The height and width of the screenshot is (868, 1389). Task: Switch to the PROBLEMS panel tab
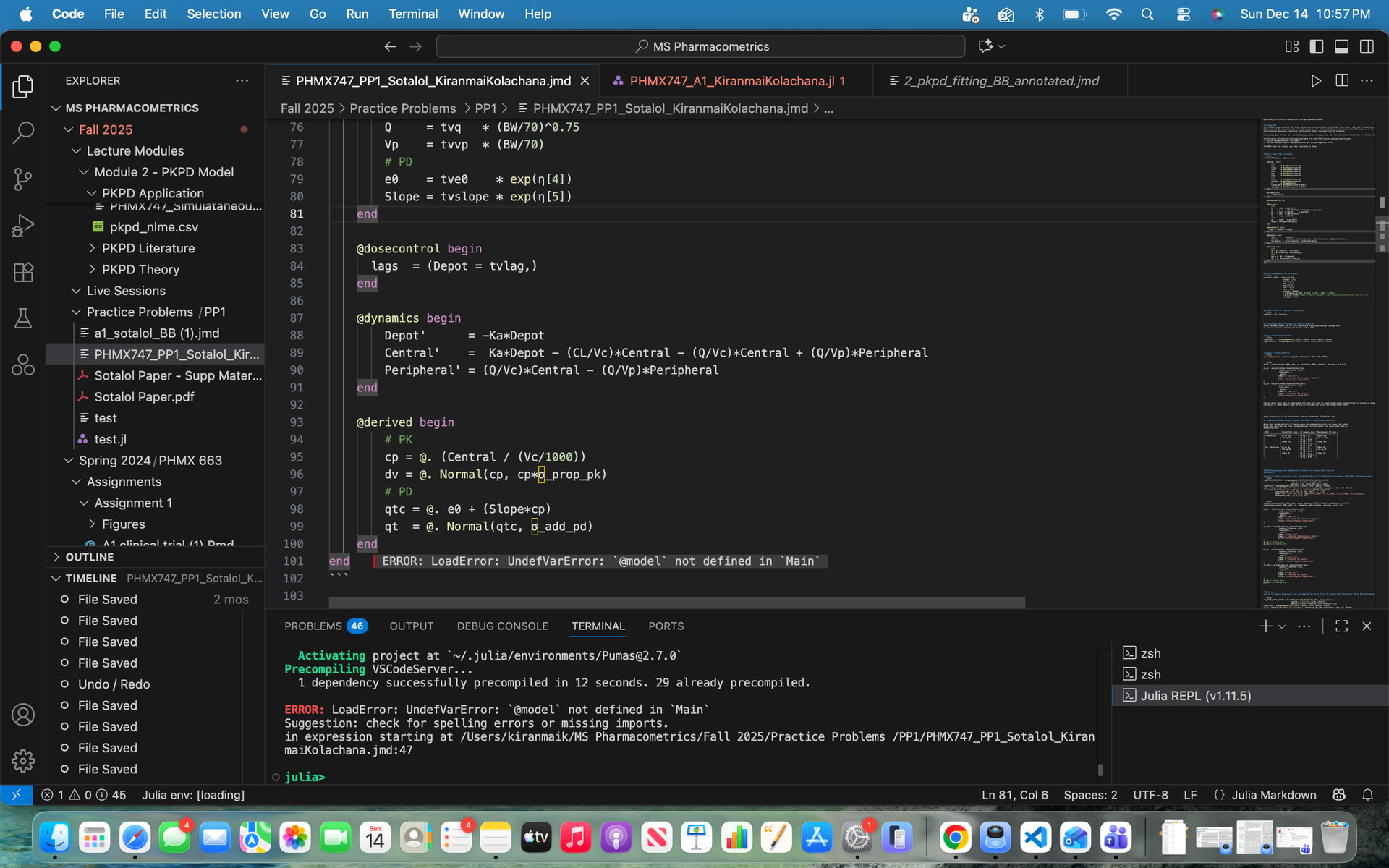313,626
